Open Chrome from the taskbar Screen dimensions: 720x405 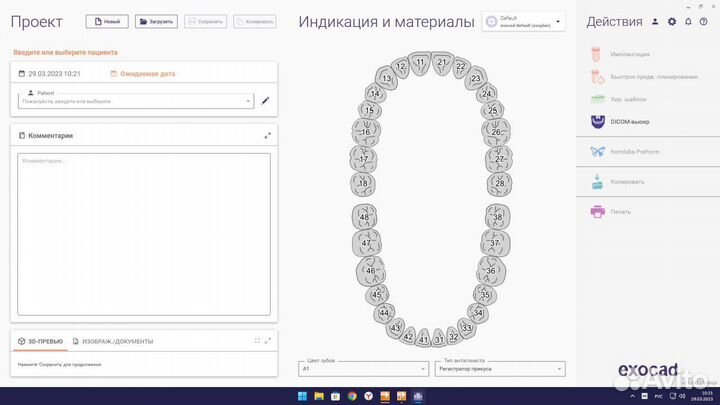click(352, 396)
